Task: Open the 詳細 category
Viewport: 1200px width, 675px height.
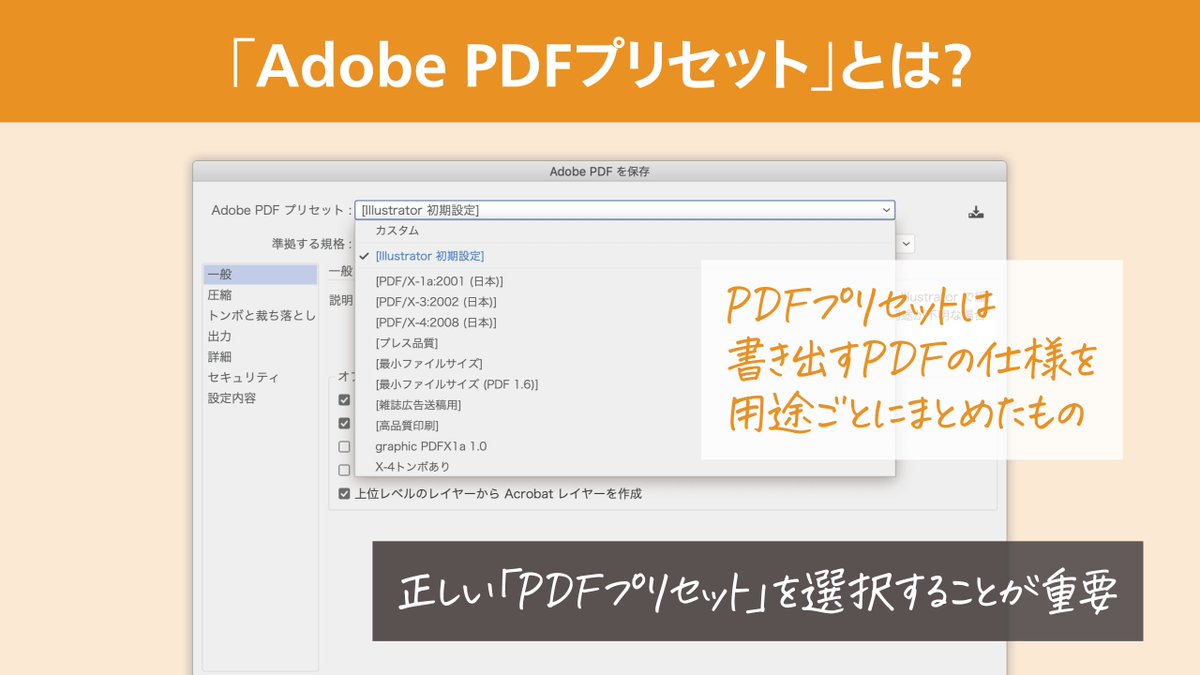Action: tap(260, 357)
